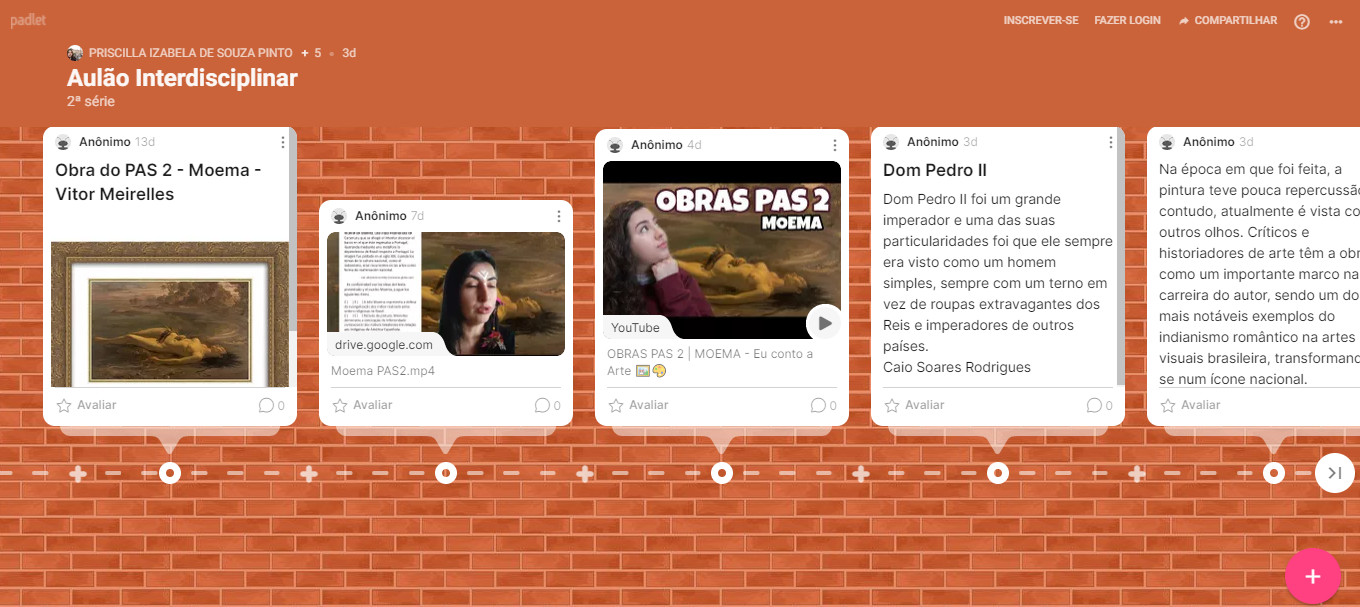Click caption 'OBRAS PAS 2 | MOEMA - Eu conto a Arte'
Viewport: 1360px width, 607px height.
(710, 362)
